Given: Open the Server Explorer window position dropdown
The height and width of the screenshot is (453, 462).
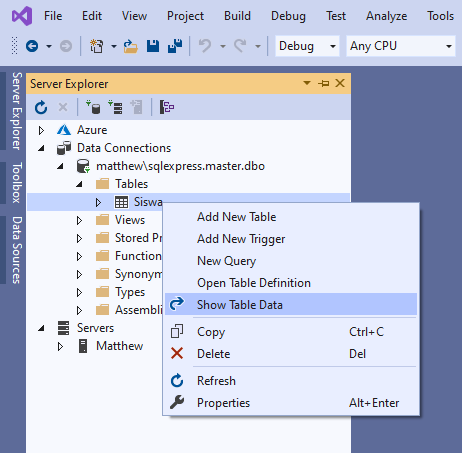Looking at the screenshot, I should pyautogui.click(x=307, y=83).
